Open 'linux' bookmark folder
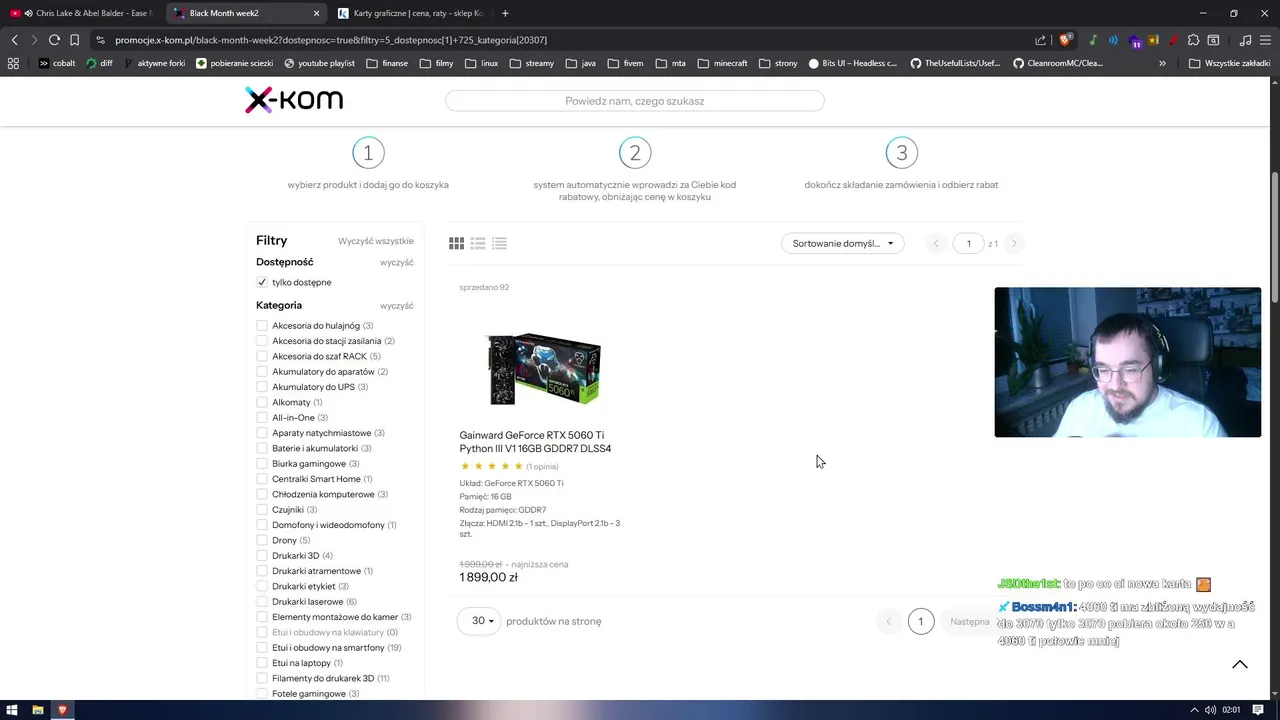Screen dimensions: 1280x720 point(482,63)
